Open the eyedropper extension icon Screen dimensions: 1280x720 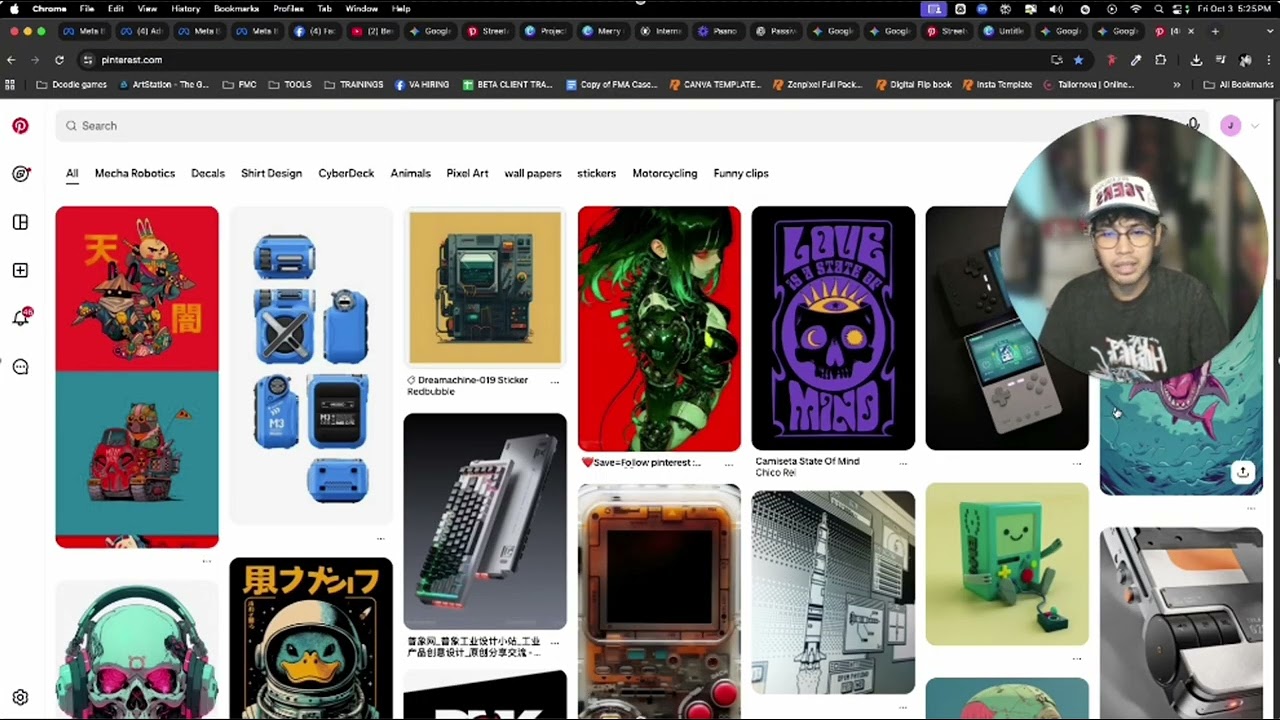1136,60
